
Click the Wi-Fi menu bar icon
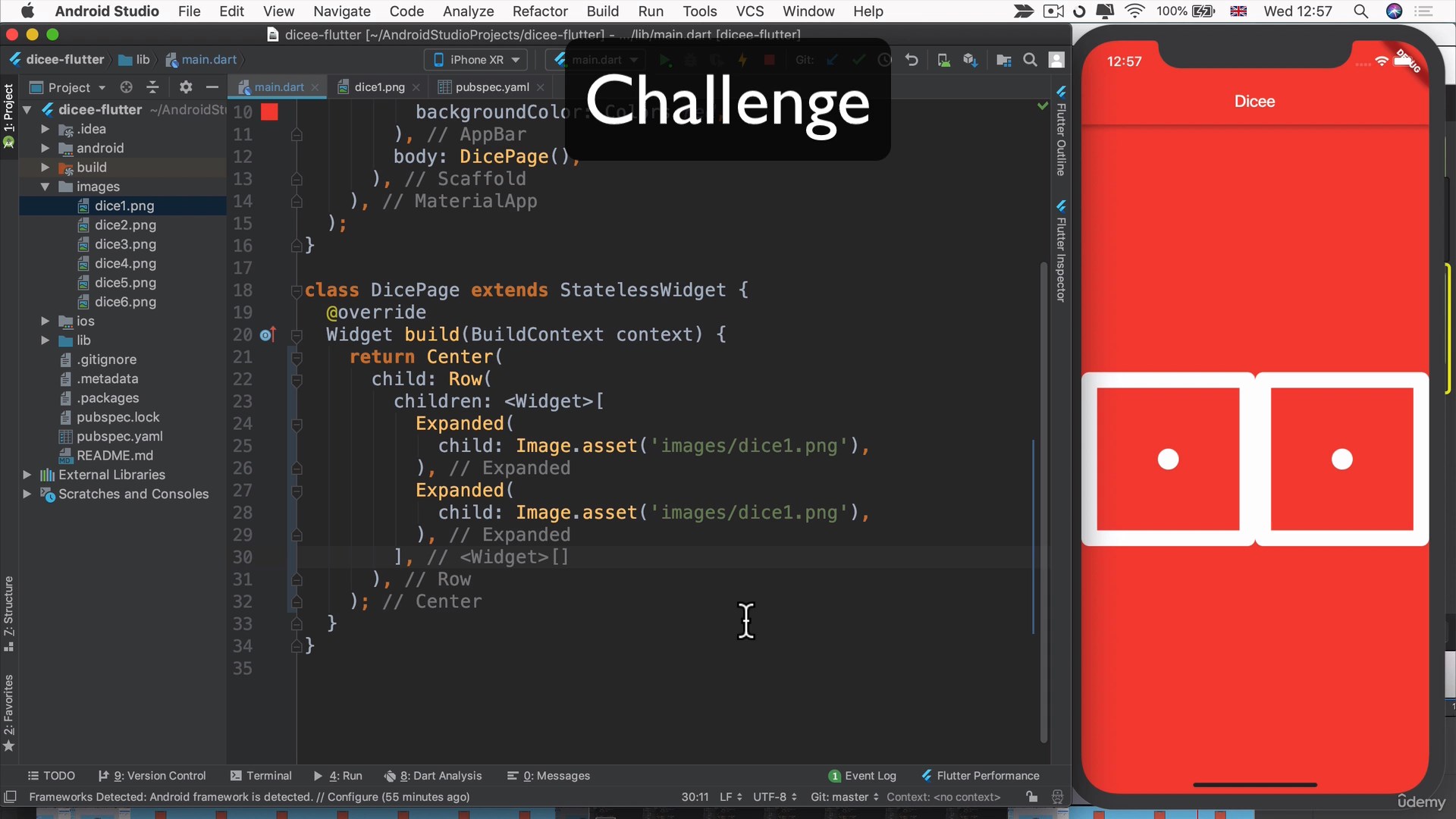point(1134,11)
